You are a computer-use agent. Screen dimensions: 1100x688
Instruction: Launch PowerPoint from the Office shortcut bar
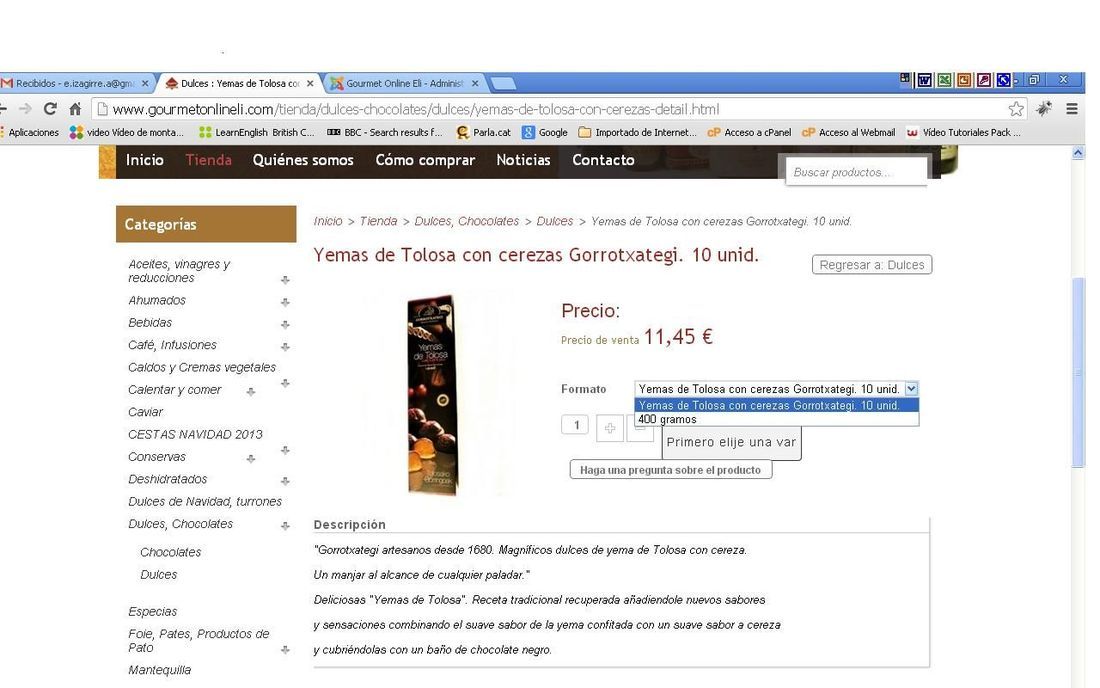[964, 81]
